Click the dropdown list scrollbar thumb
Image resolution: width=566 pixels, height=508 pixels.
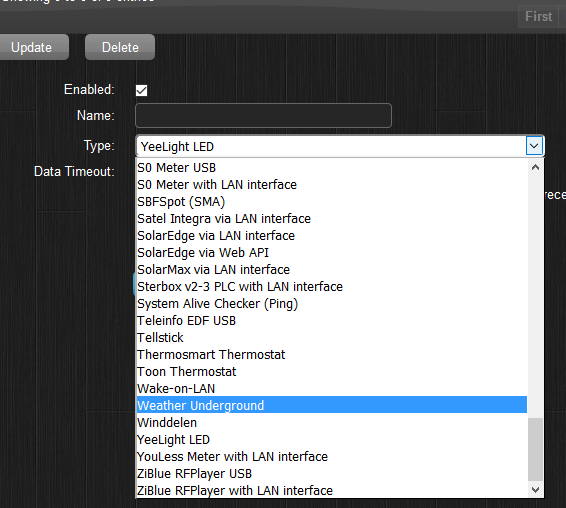536,450
